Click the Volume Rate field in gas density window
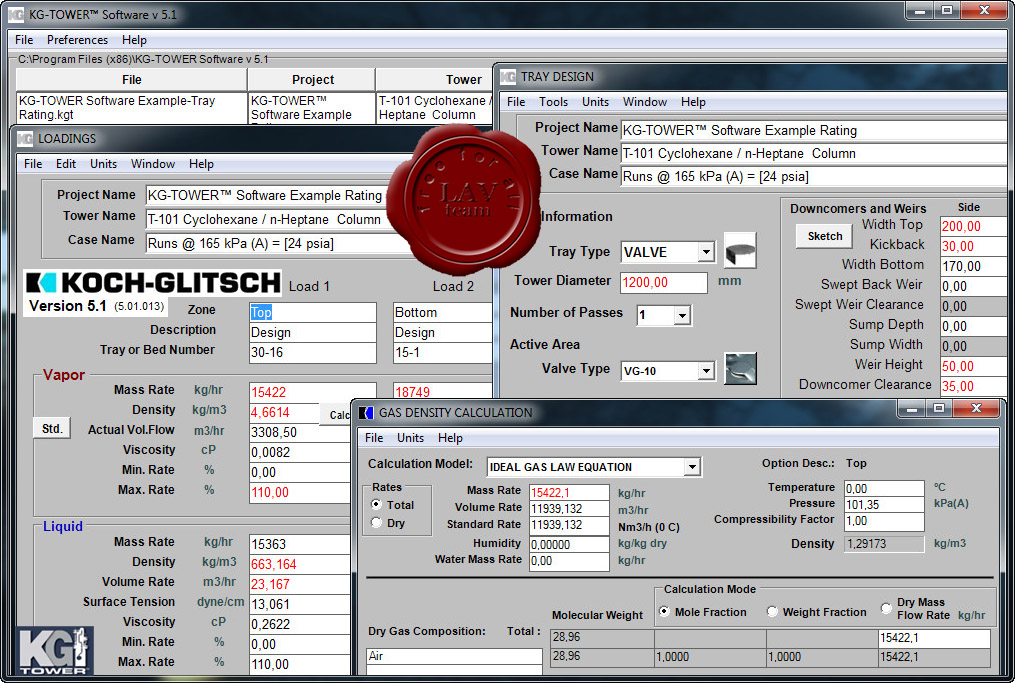The image size is (1015, 683). click(569, 509)
